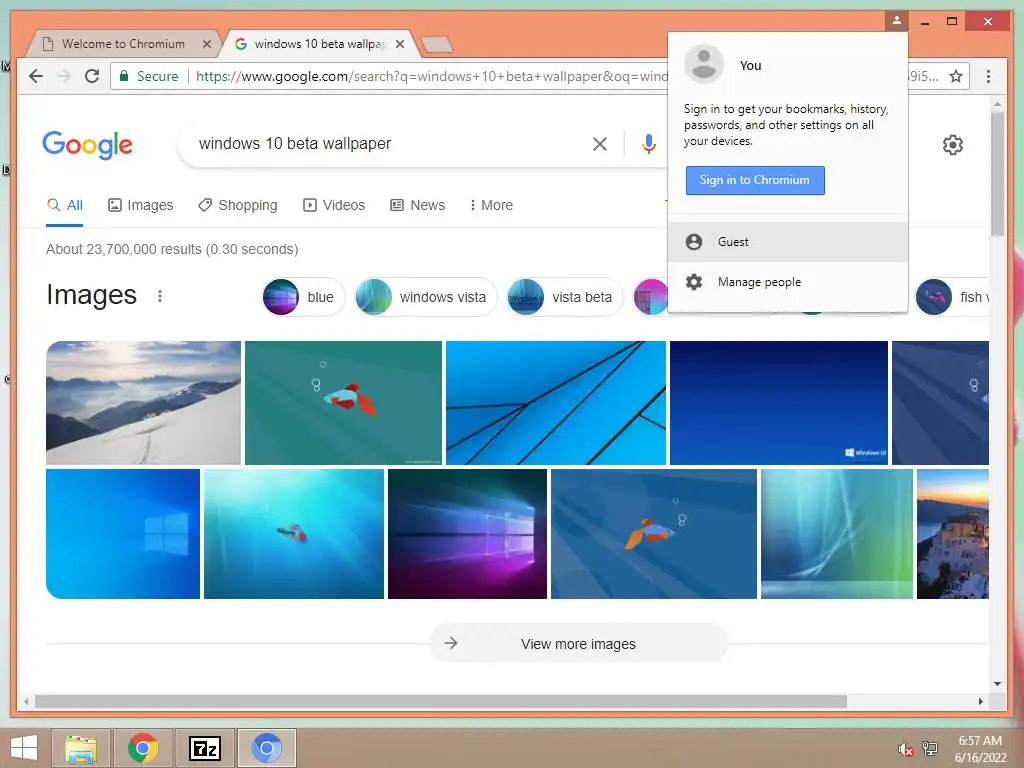
Task: Click the Google logo
Action: point(88,144)
